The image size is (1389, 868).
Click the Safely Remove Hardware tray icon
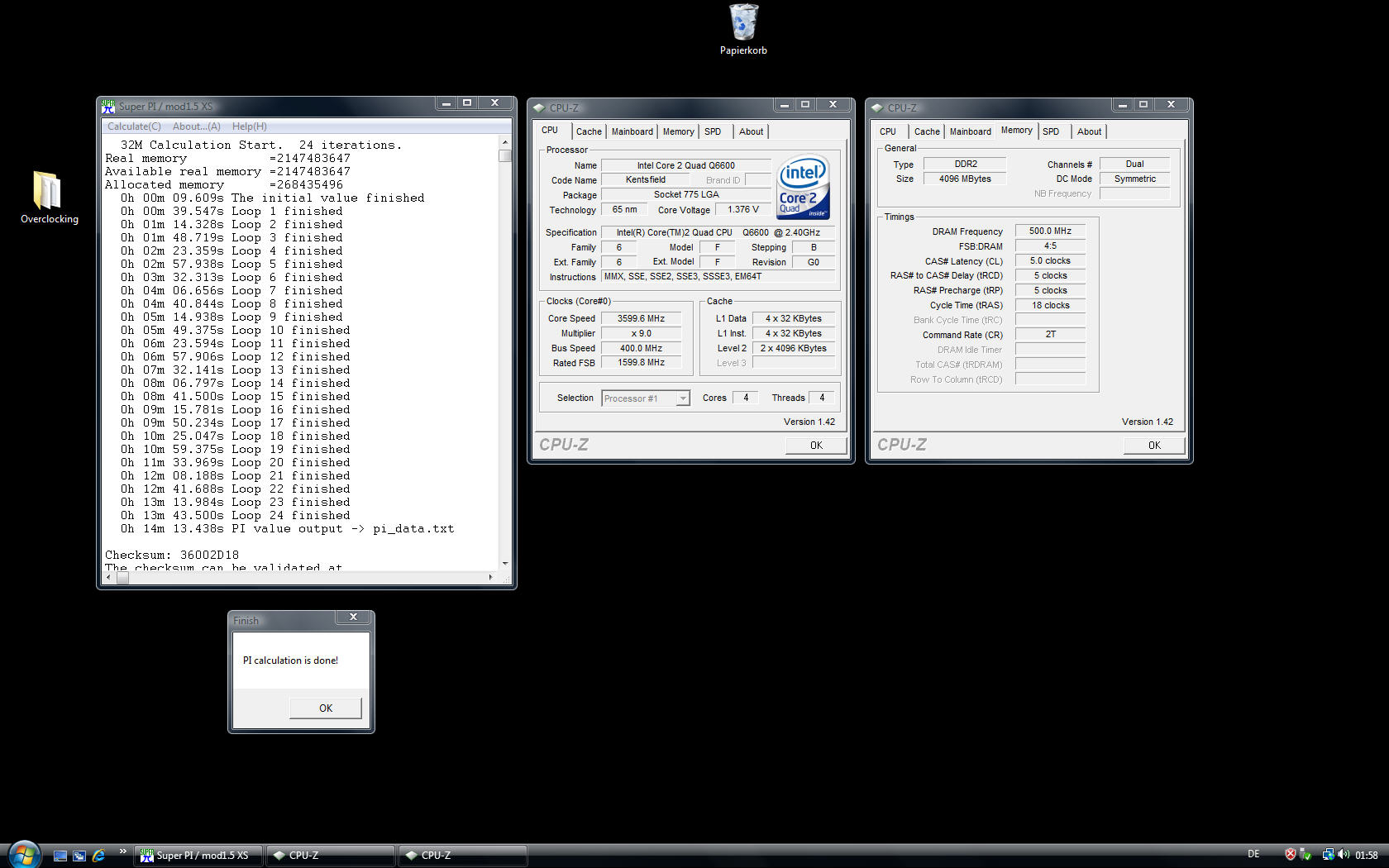[1305, 855]
